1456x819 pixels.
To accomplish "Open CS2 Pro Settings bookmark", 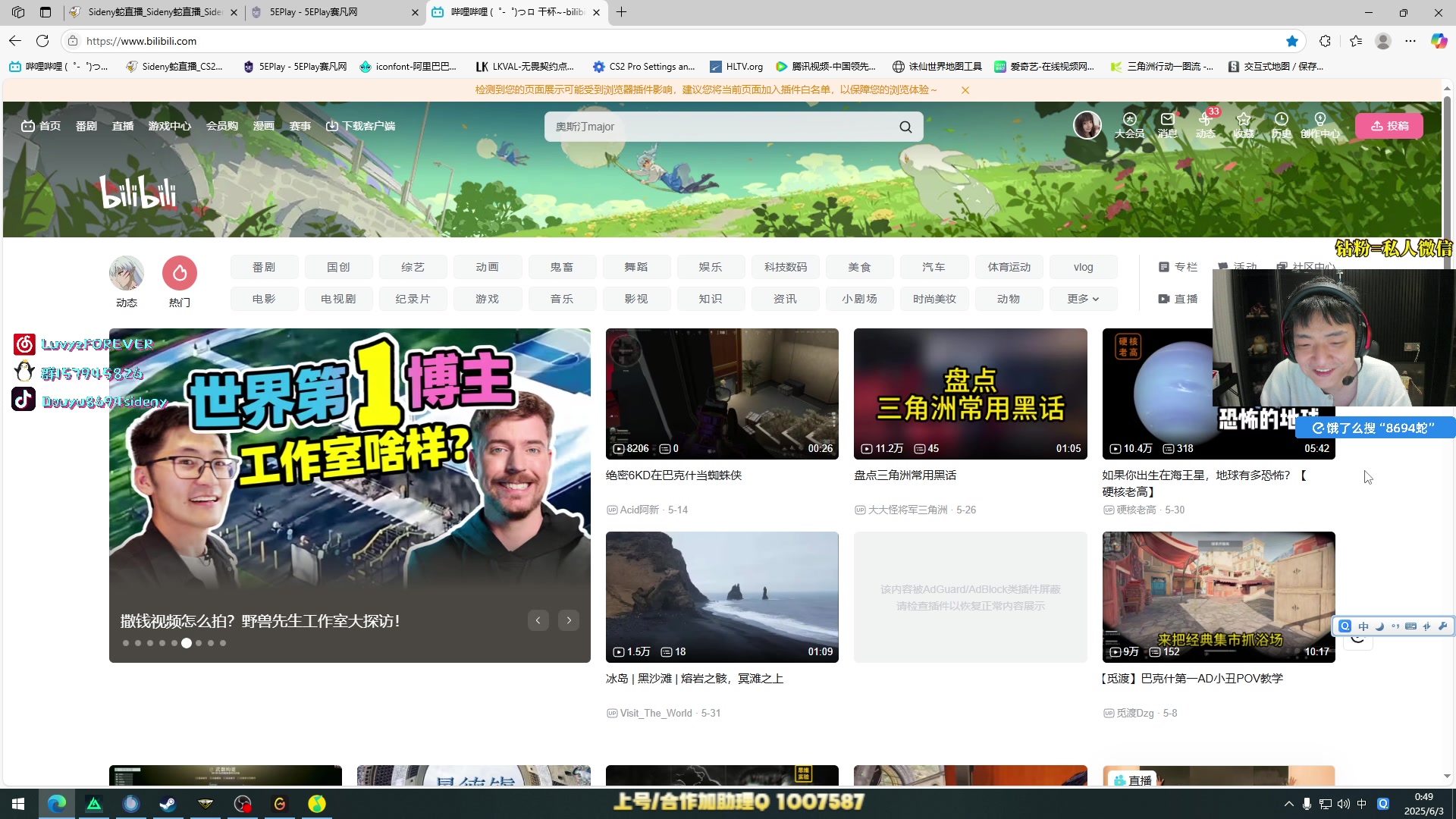I will point(644,67).
